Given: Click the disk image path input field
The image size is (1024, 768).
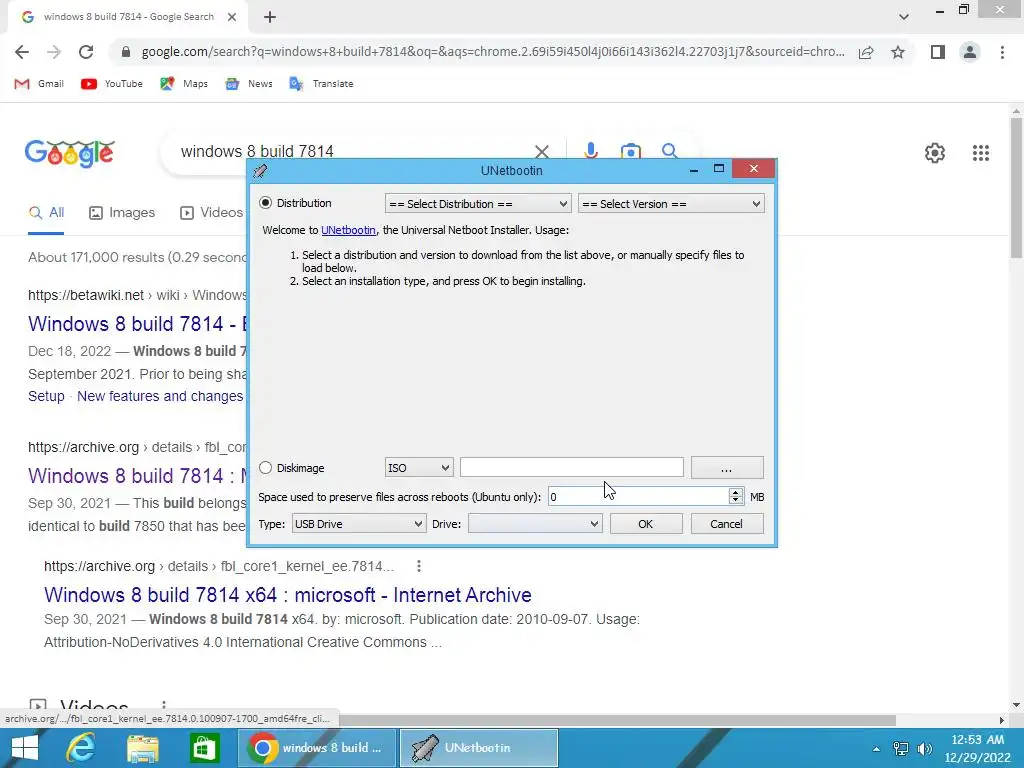Looking at the screenshot, I should point(571,467).
